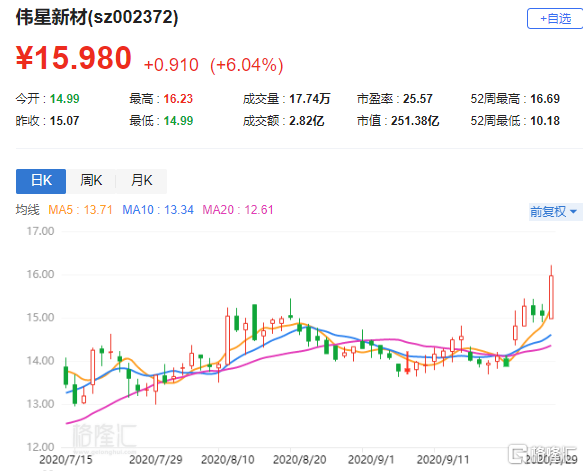This screenshot has height=471, width=583.
Task: Click the latest tall red candlestick
Action: 551,297
